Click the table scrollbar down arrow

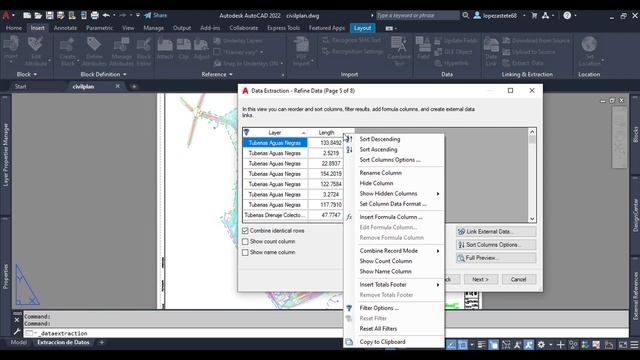(x=532, y=219)
